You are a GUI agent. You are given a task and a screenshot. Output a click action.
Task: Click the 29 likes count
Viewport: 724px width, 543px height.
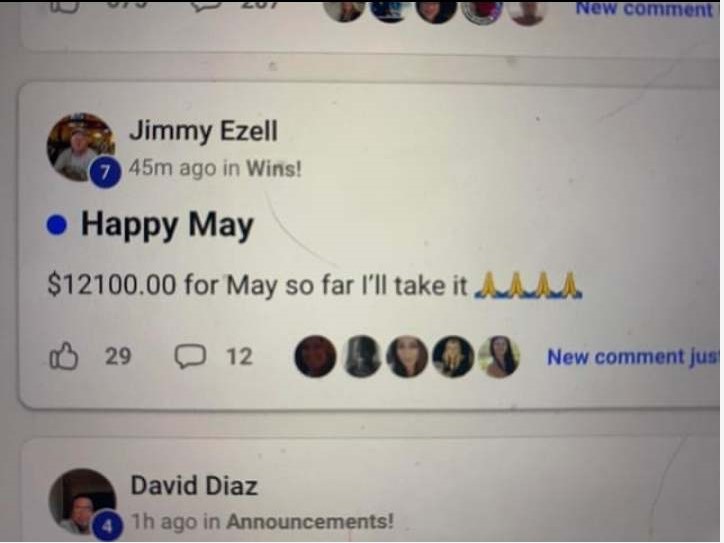(x=118, y=356)
